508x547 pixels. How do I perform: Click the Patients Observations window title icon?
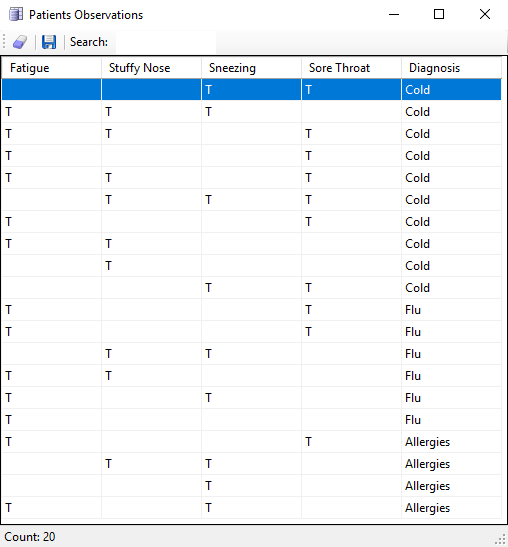click(16, 15)
